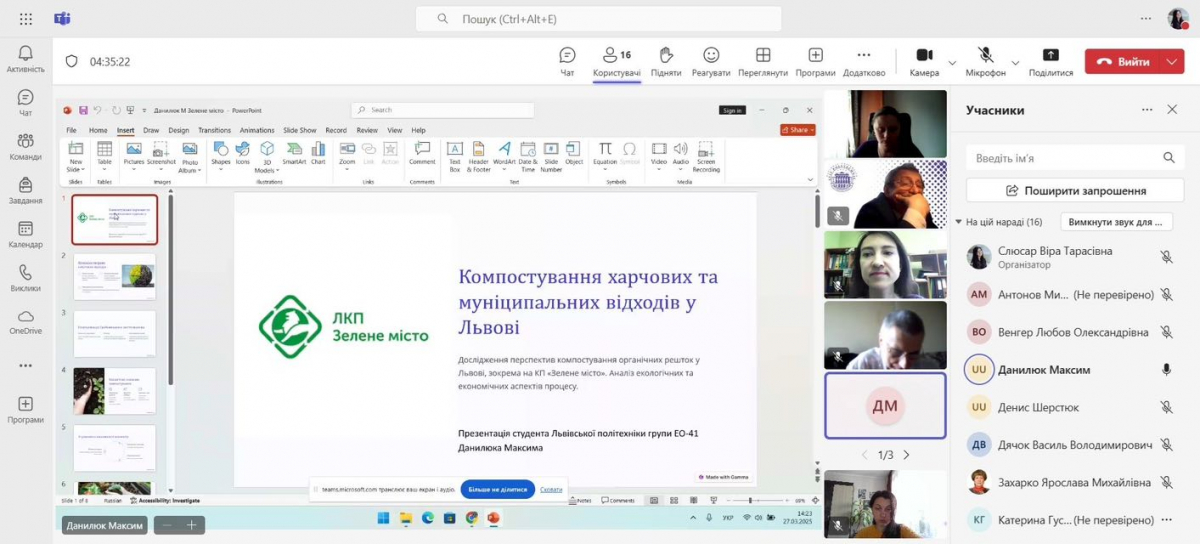The height and width of the screenshot is (544, 1200).
Task: Collapse the 'На цій нараді (16)' section
Action: point(958,222)
